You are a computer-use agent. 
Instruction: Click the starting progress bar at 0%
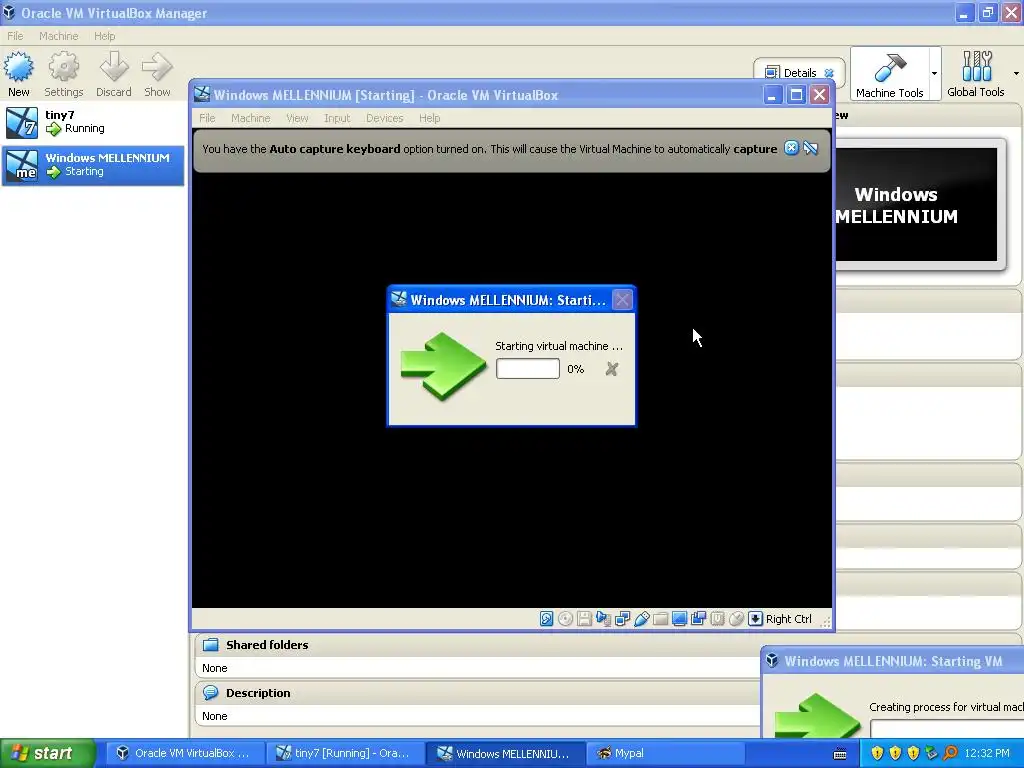[528, 369]
